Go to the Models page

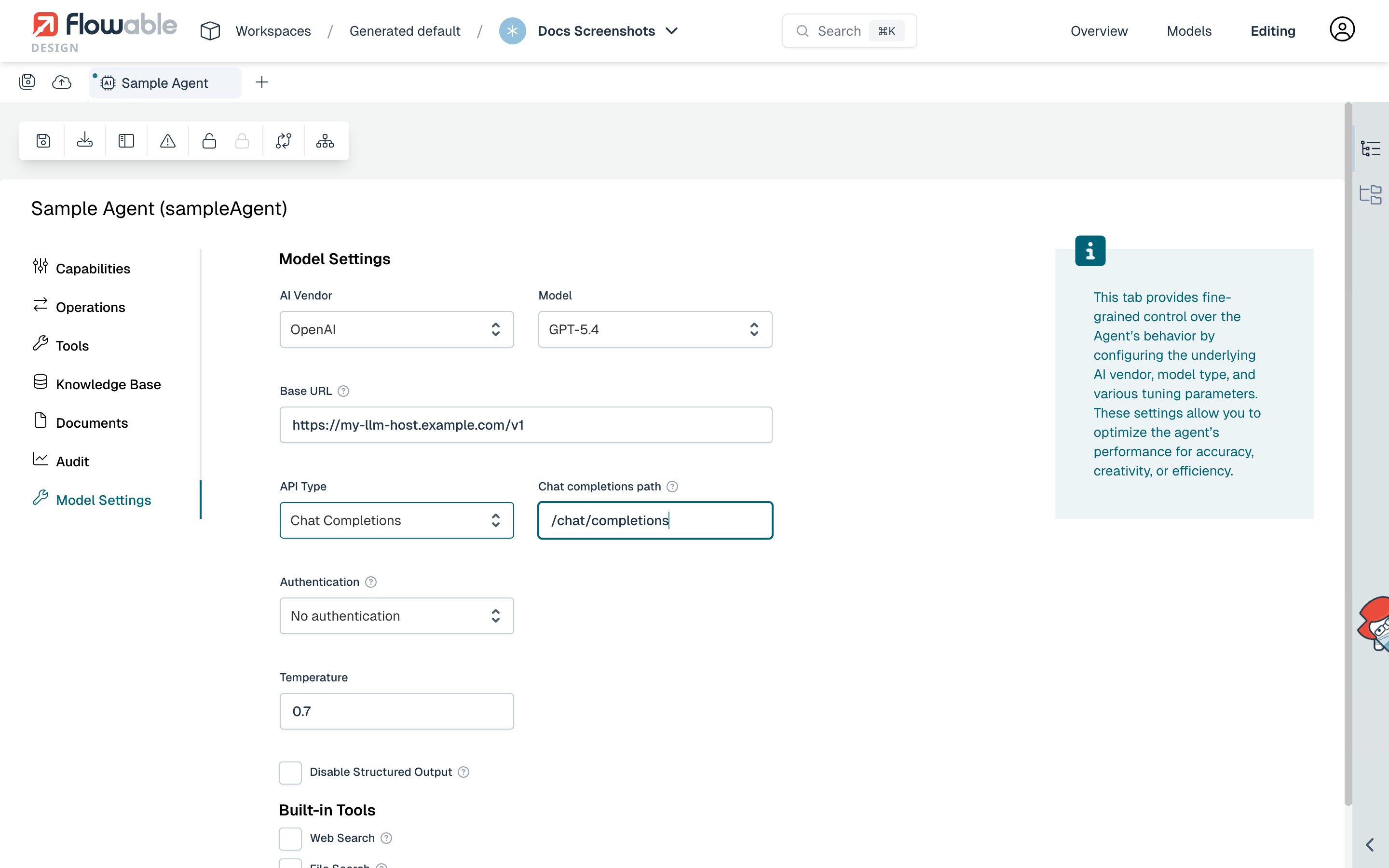tap(1189, 31)
